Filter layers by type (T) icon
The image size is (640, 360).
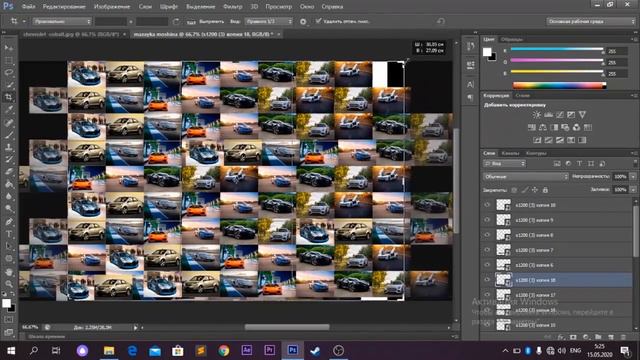[579, 164]
